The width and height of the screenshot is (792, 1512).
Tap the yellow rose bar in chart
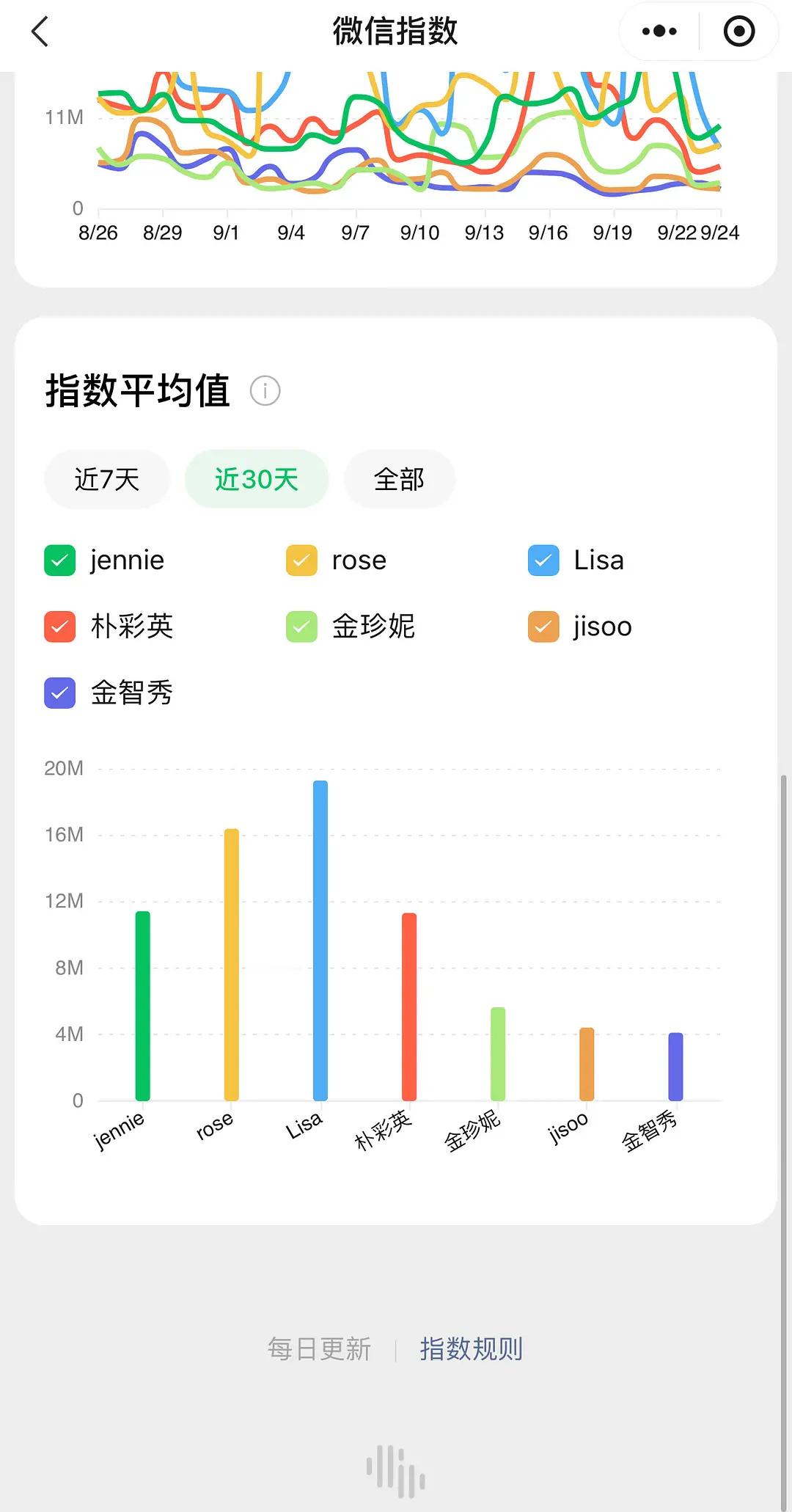click(x=231, y=965)
